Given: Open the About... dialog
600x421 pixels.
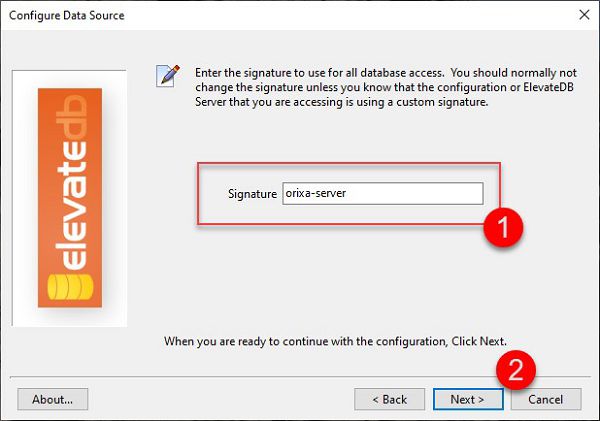Looking at the screenshot, I should [52, 399].
